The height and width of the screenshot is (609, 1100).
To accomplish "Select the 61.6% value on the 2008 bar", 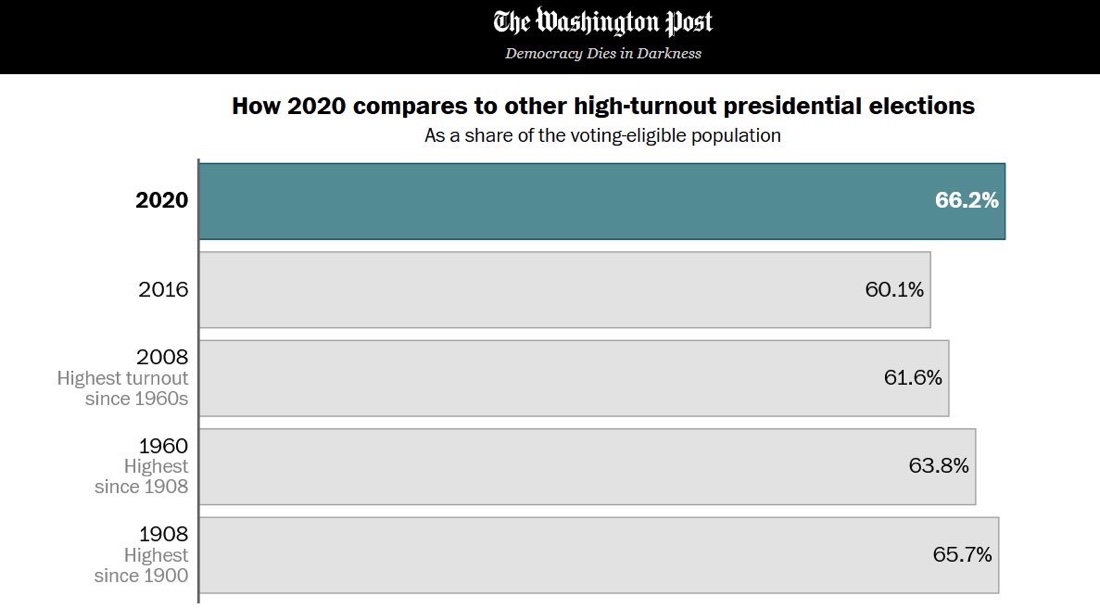I will coord(913,377).
